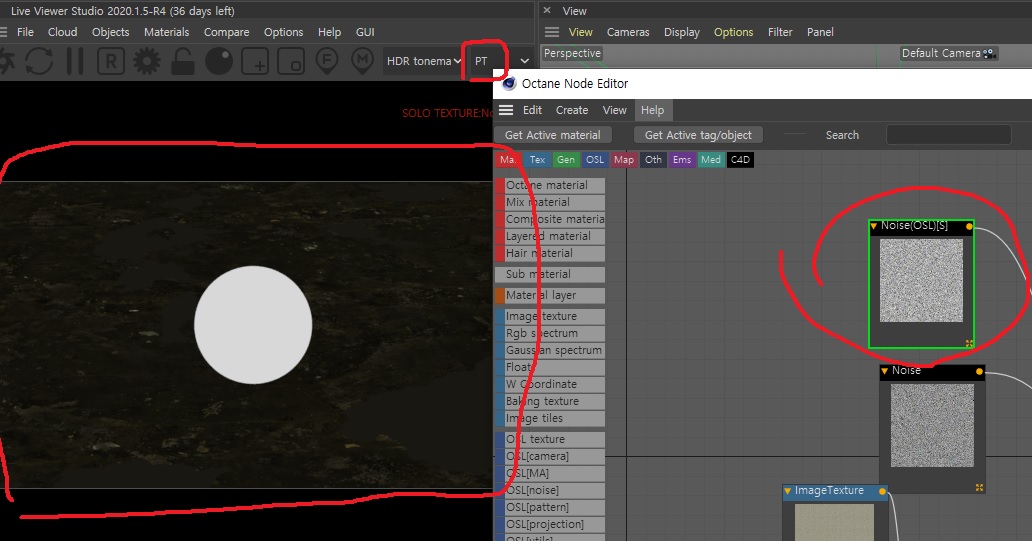Toggle the Tex node filter
1032x541 pixels.
point(538,160)
